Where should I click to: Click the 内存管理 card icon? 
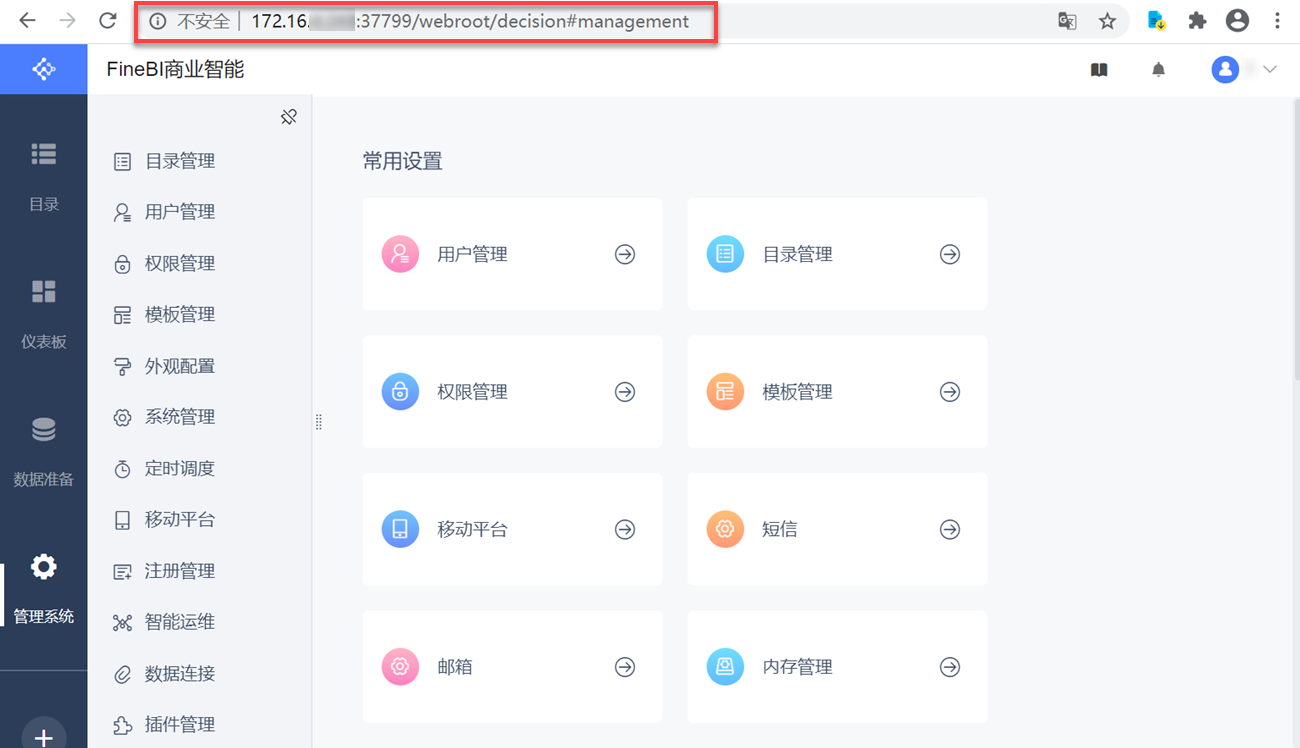coord(725,666)
